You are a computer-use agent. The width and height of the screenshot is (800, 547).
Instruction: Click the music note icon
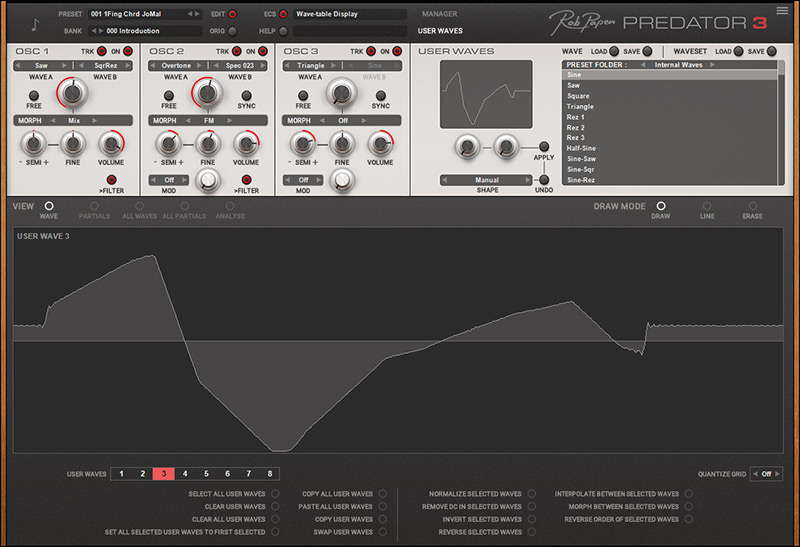35,24
